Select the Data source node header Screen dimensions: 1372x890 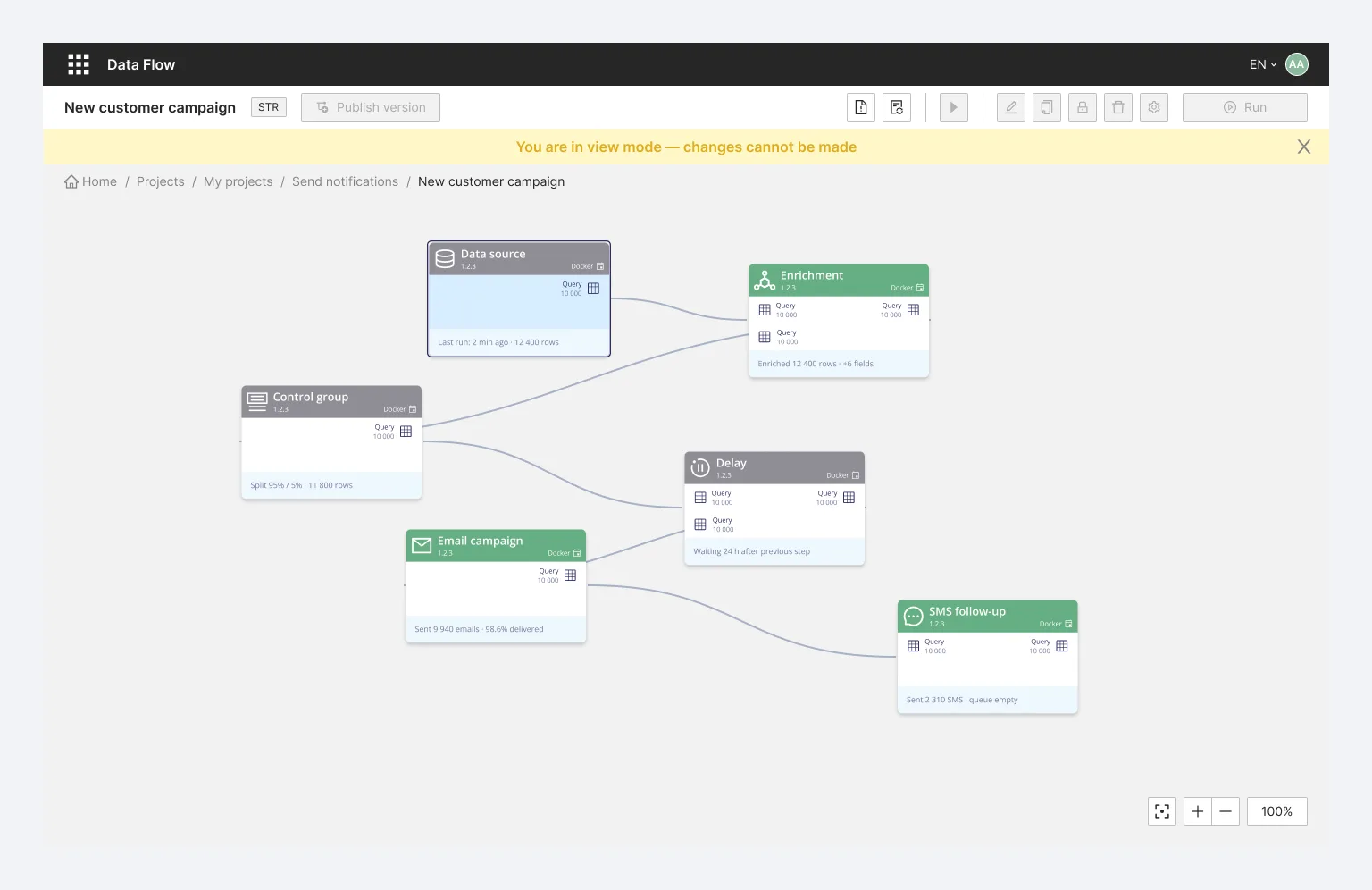coord(519,258)
